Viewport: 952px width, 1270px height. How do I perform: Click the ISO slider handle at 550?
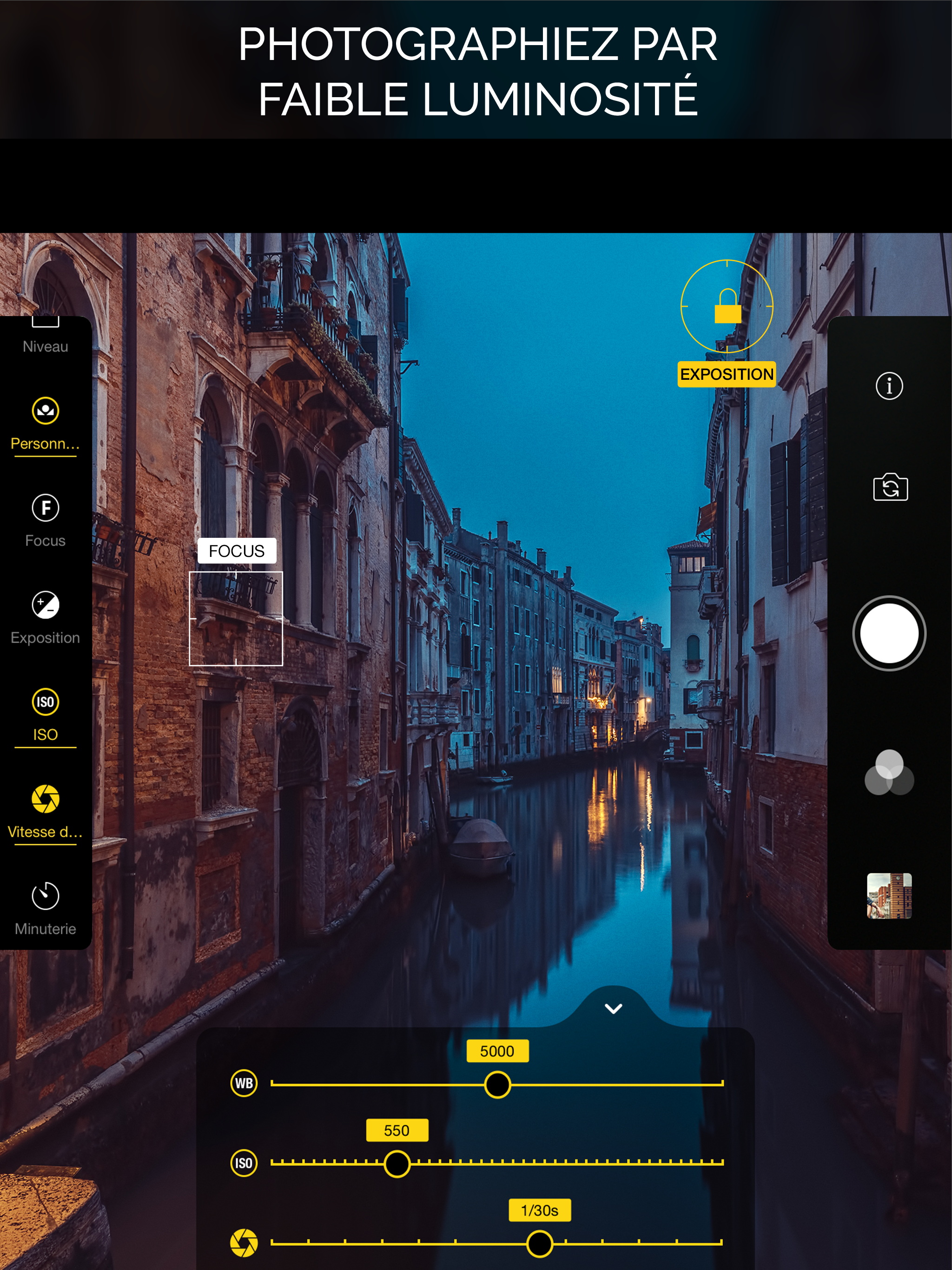click(x=397, y=1164)
